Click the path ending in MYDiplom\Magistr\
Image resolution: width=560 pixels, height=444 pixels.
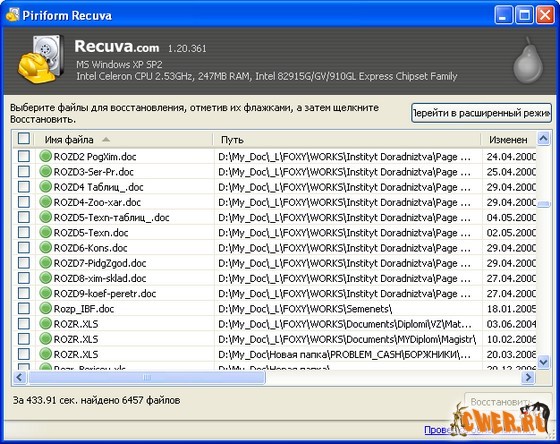(x=347, y=339)
